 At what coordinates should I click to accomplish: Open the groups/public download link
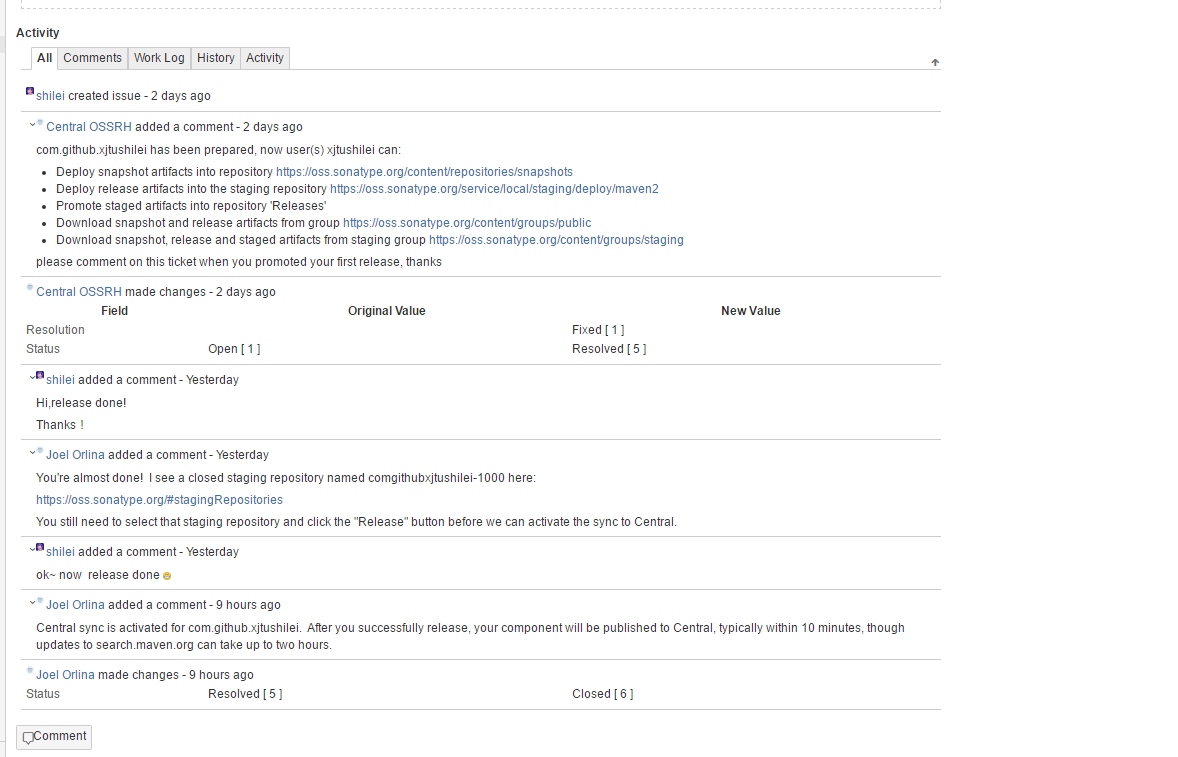click(x=466, y=223)
